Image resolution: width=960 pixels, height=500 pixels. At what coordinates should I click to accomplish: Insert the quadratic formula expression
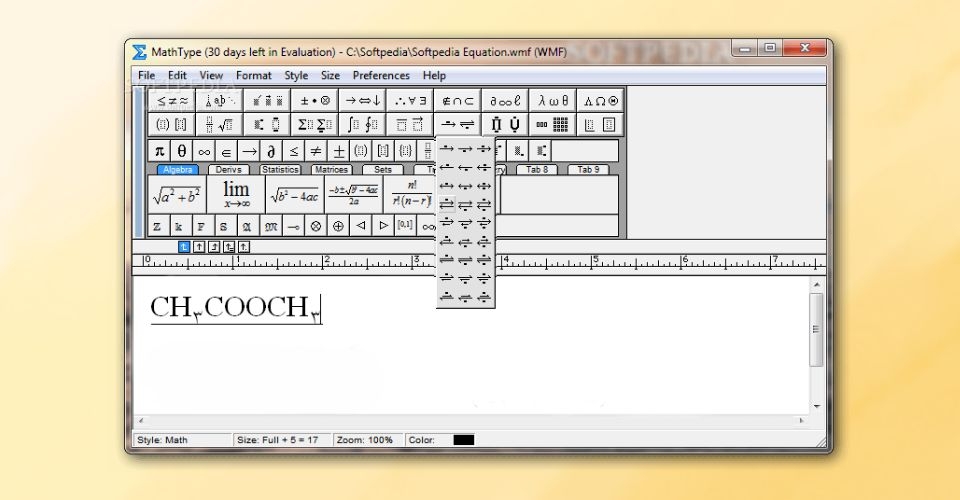[352, 194]
